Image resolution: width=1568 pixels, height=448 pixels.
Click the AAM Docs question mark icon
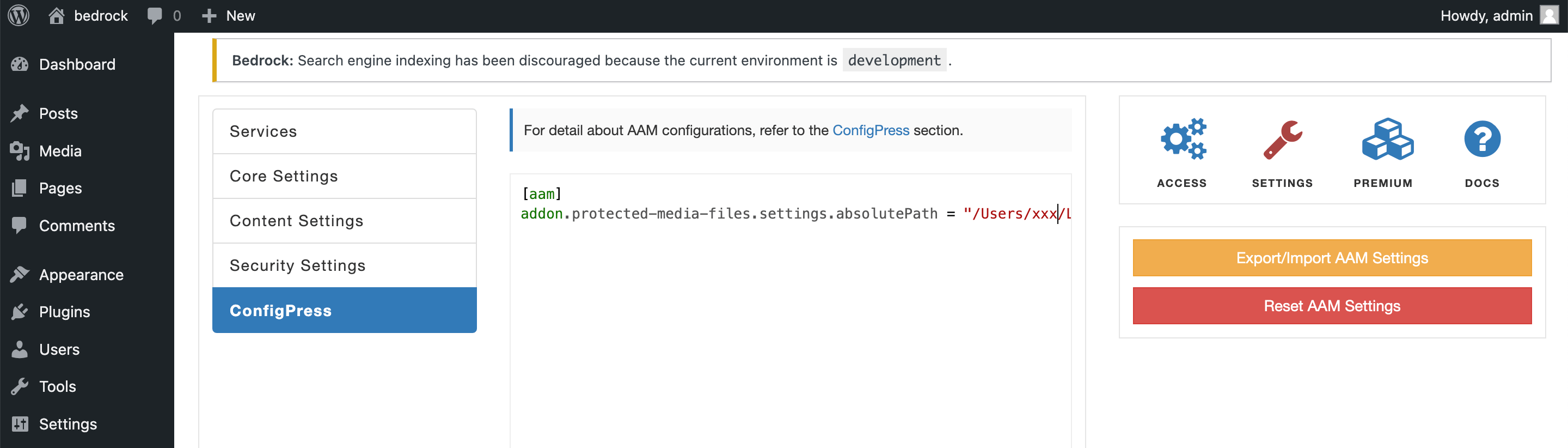[1482, 139]
